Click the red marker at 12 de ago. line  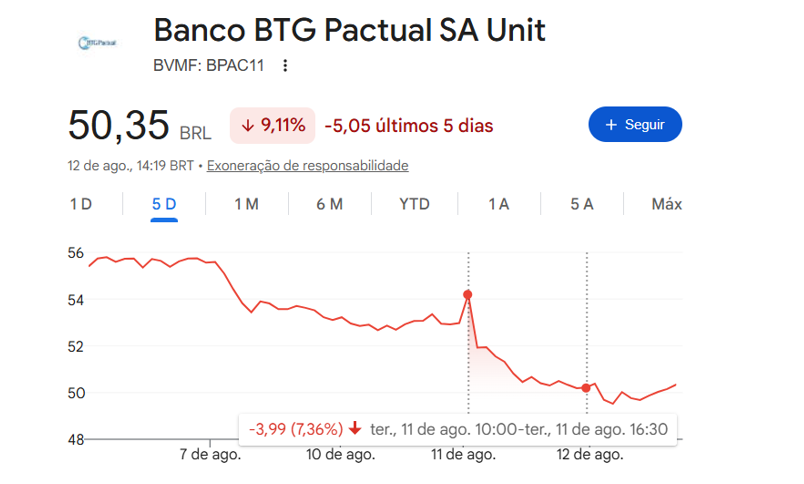[x=586, y=388]
